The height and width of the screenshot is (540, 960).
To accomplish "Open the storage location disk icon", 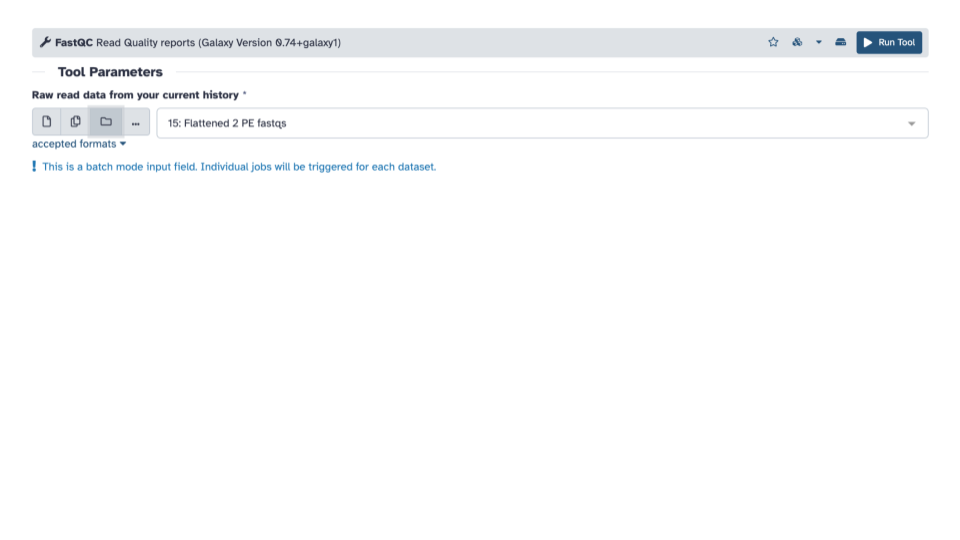I will click(x=841, y=42).
